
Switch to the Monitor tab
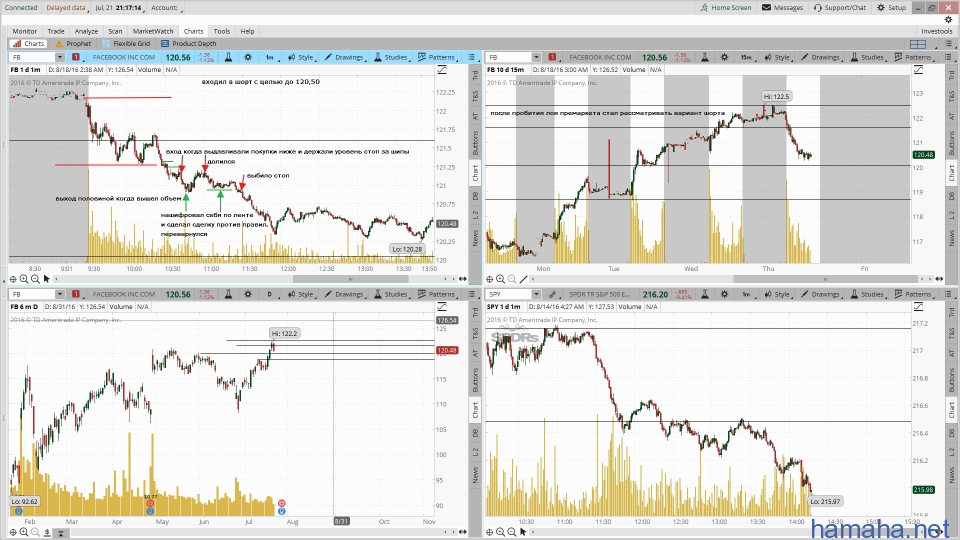coord(24,31)
